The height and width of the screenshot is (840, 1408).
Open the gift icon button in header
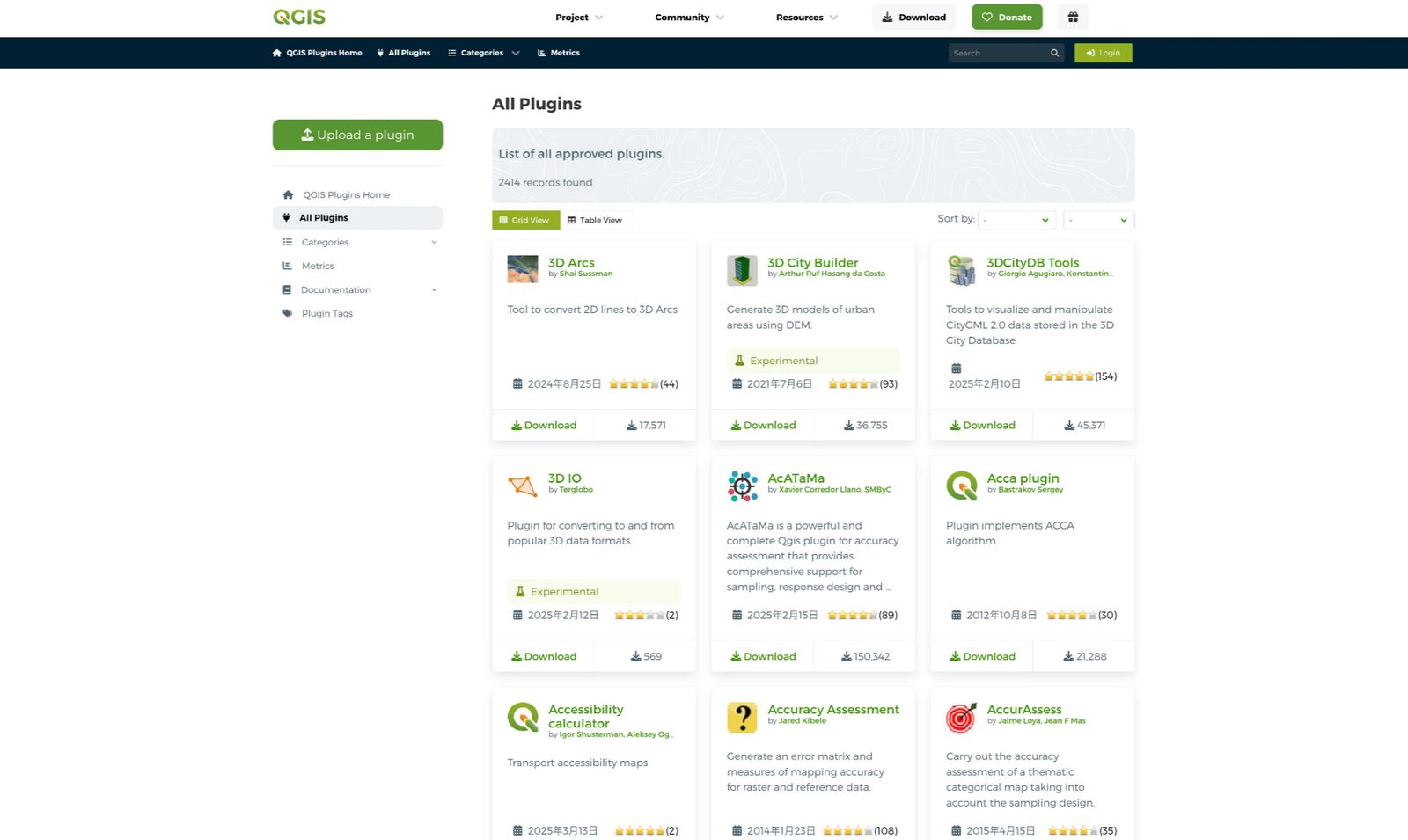coord(1073,17)
